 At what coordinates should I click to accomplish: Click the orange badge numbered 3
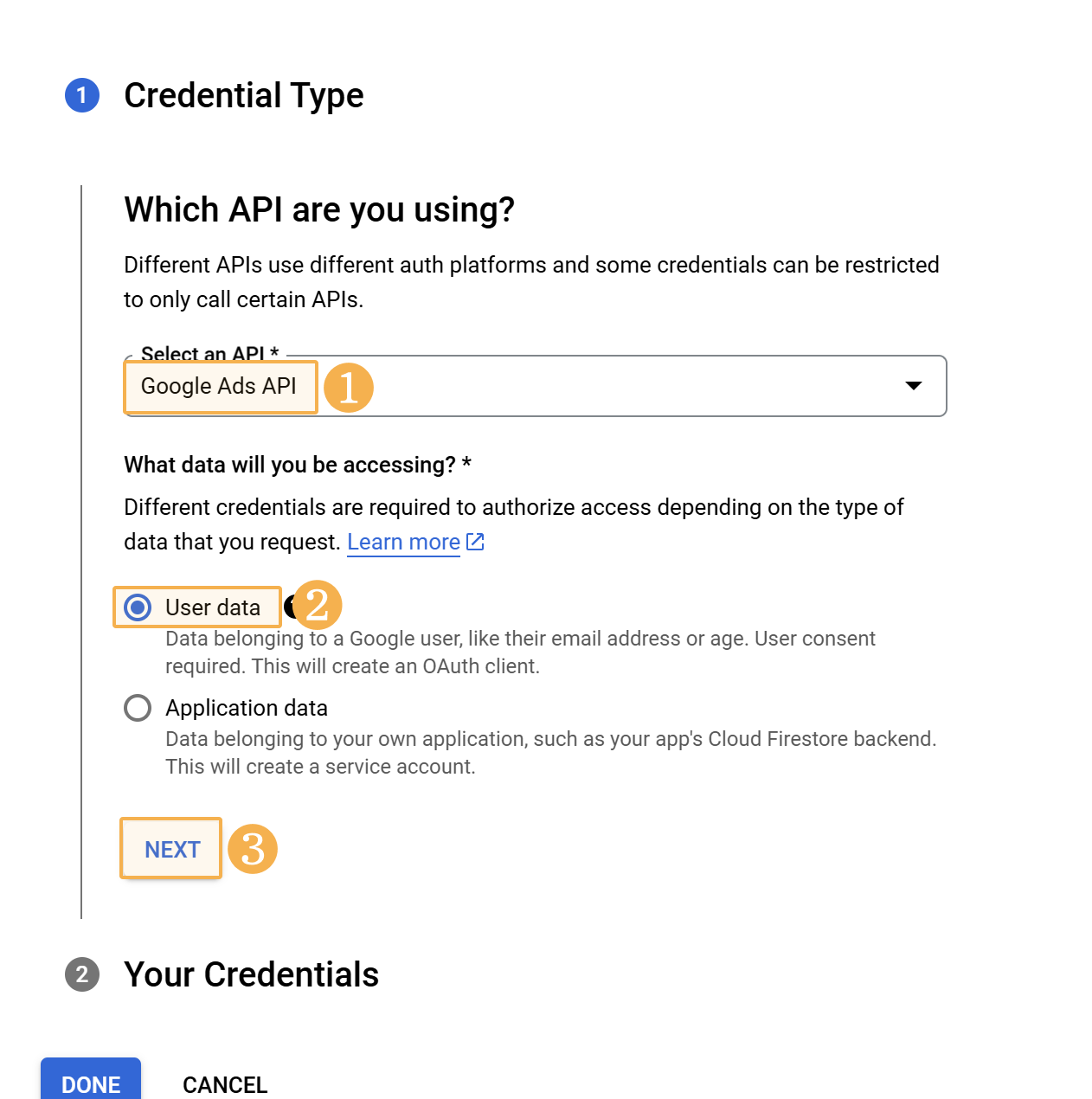coord(253,849)
